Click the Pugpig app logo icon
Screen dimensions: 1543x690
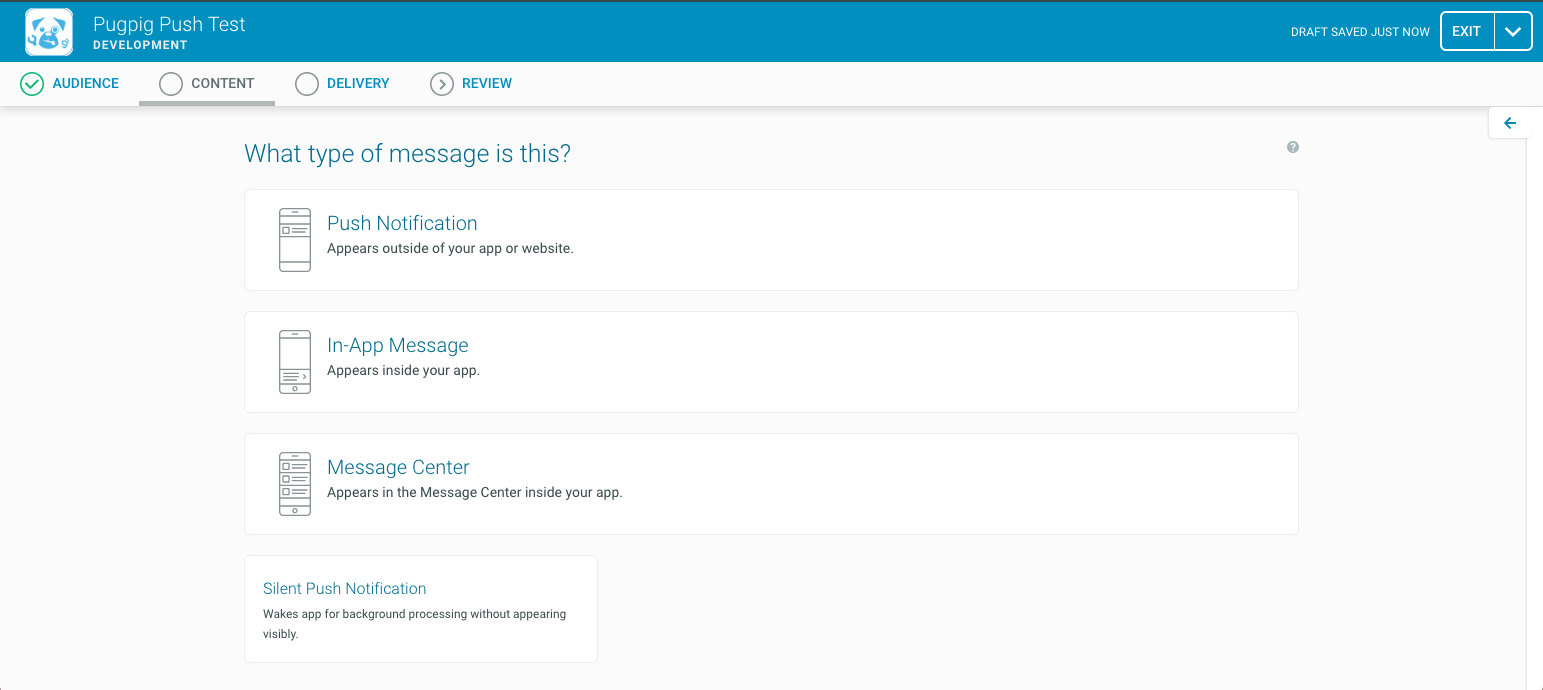(x=49, y=32)
